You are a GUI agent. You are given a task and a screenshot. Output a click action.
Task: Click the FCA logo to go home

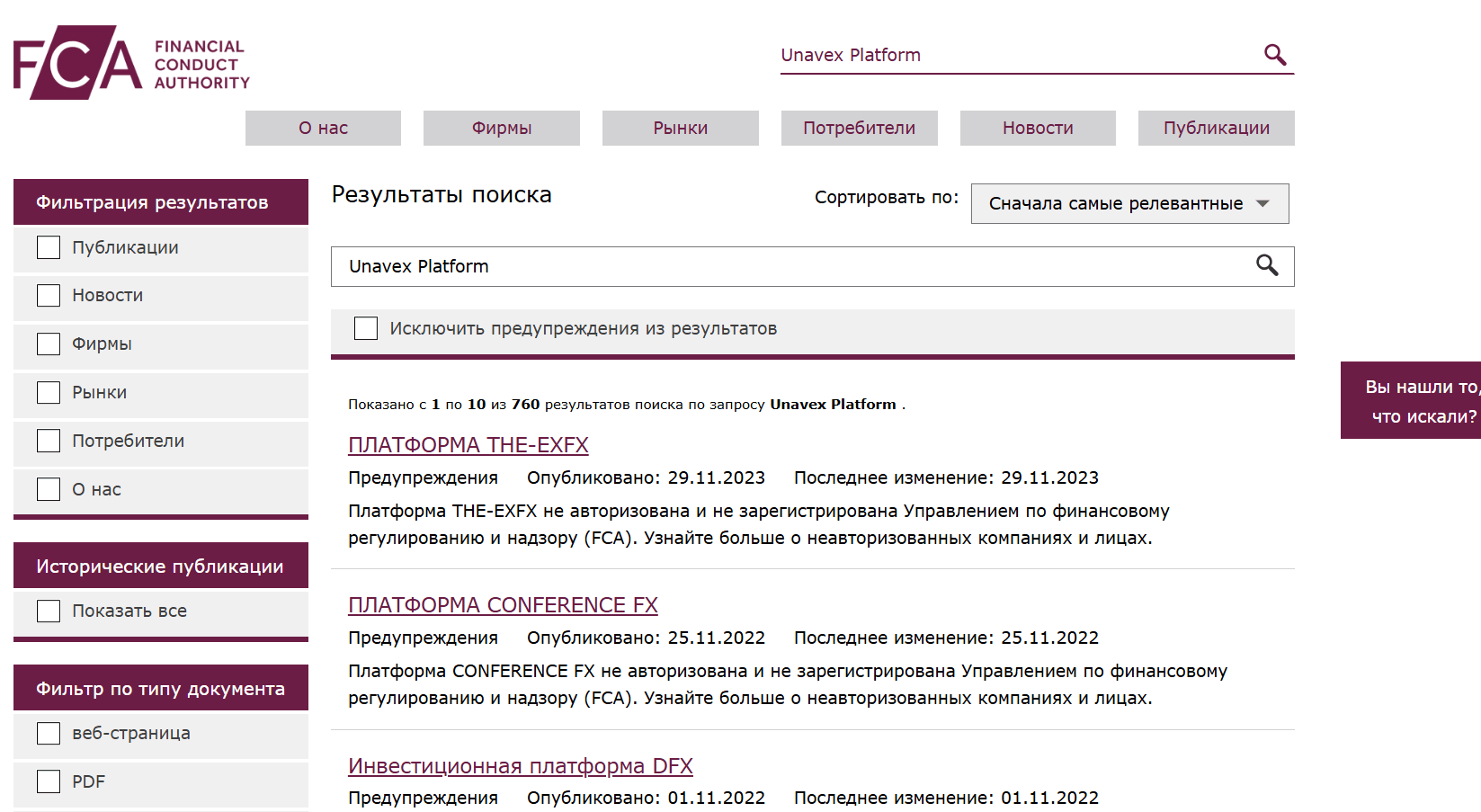(x=131, y=62)
